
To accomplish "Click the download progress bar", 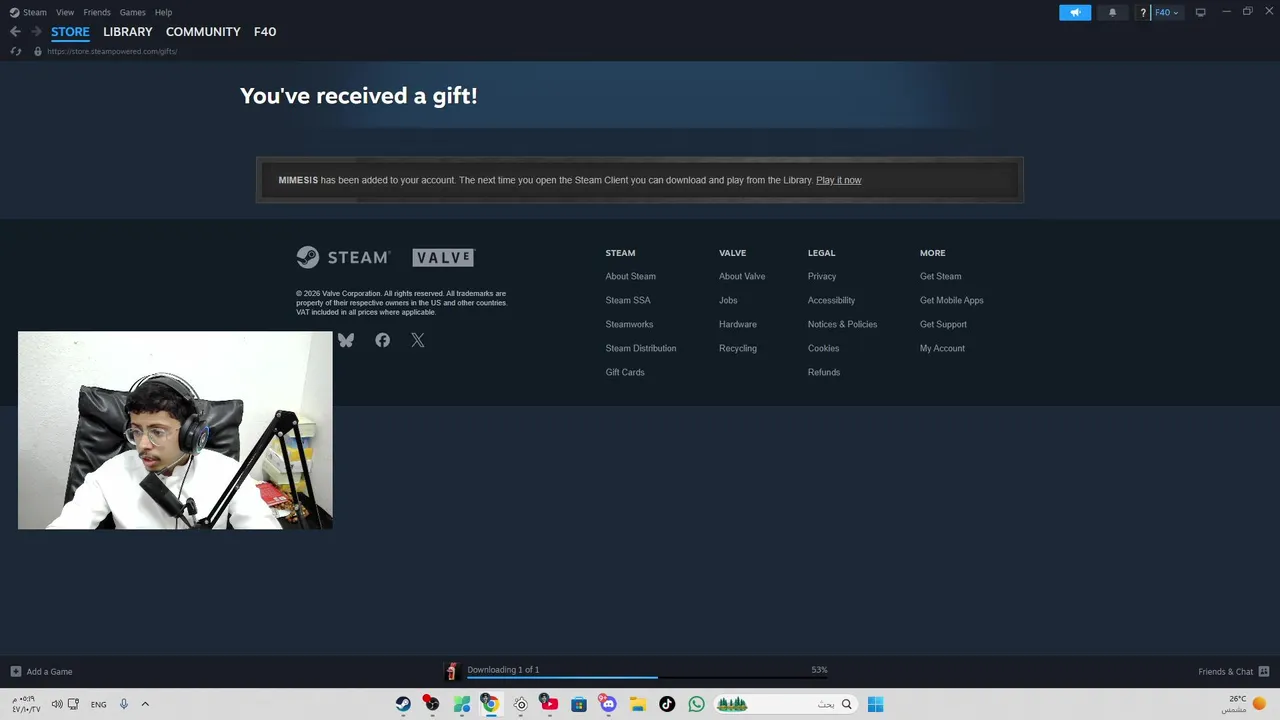I will (647, 678).
